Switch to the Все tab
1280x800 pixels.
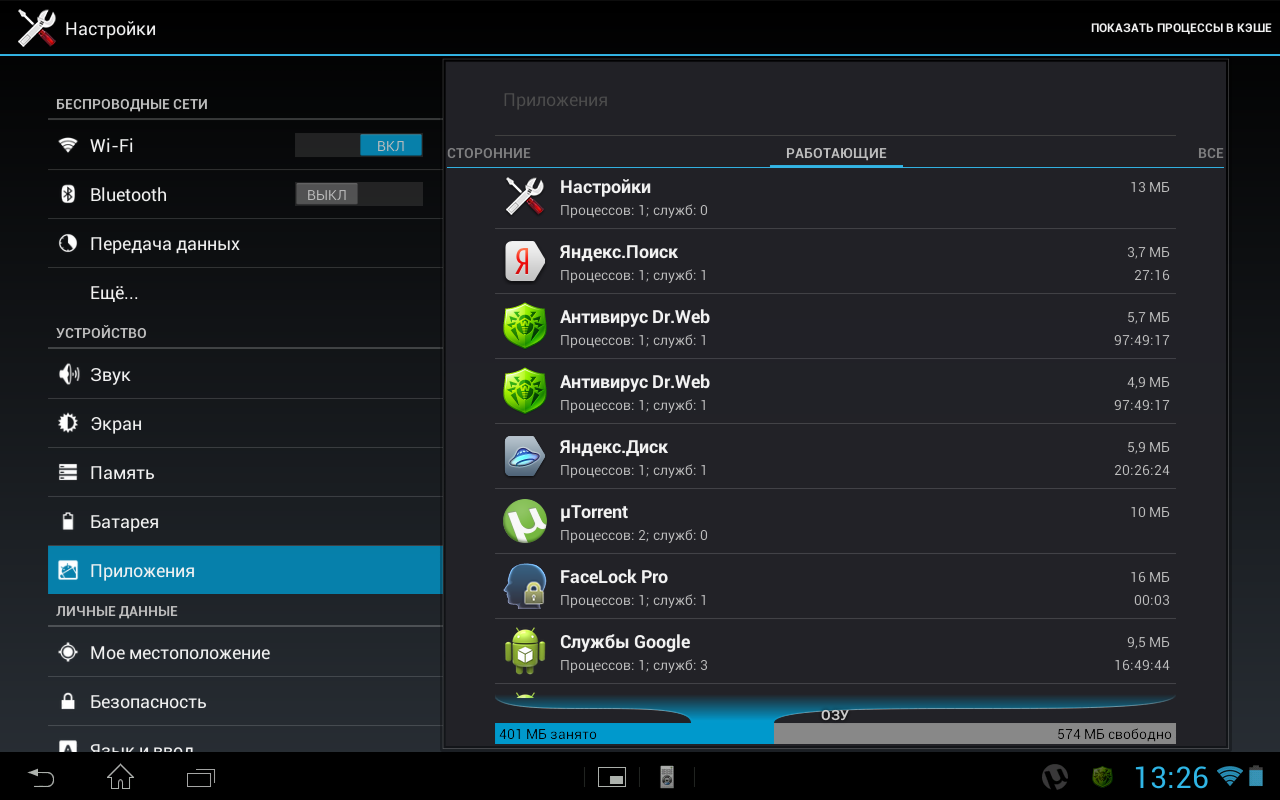point(1210,153)
